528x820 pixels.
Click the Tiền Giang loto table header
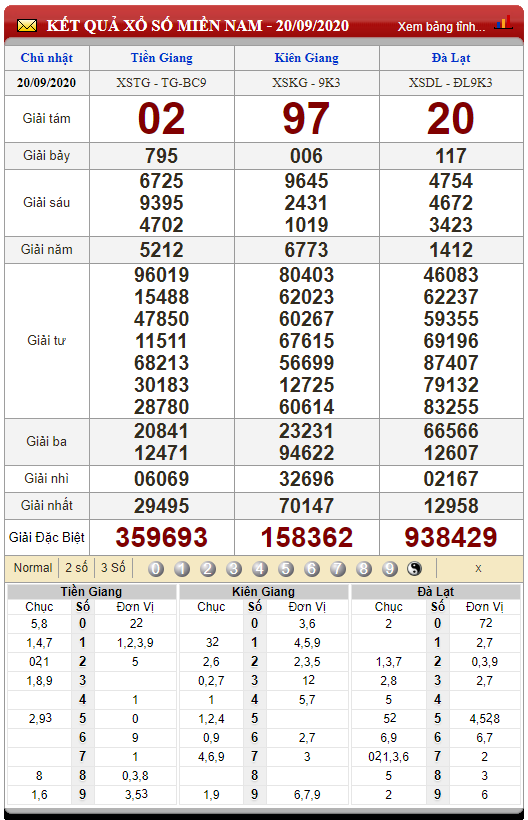tap(91, 591)
